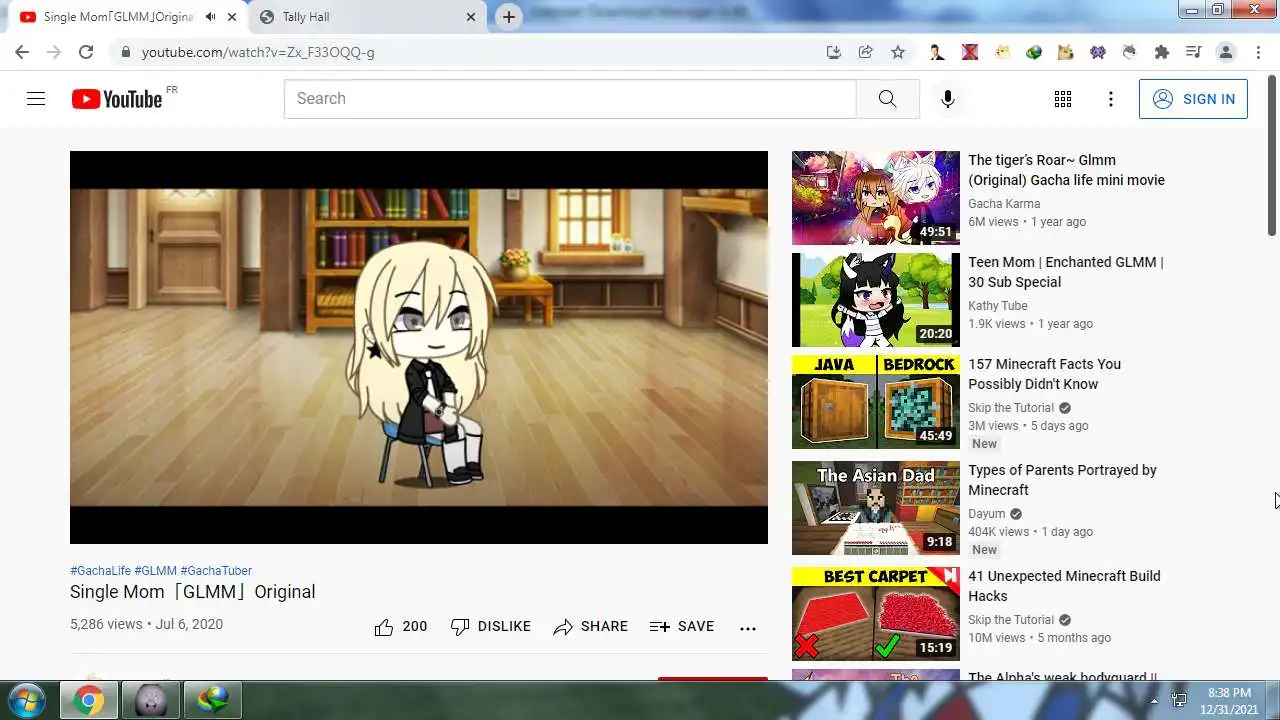
Task: Open the YouTube hamburger guide menu
Action: click(36, 99)
